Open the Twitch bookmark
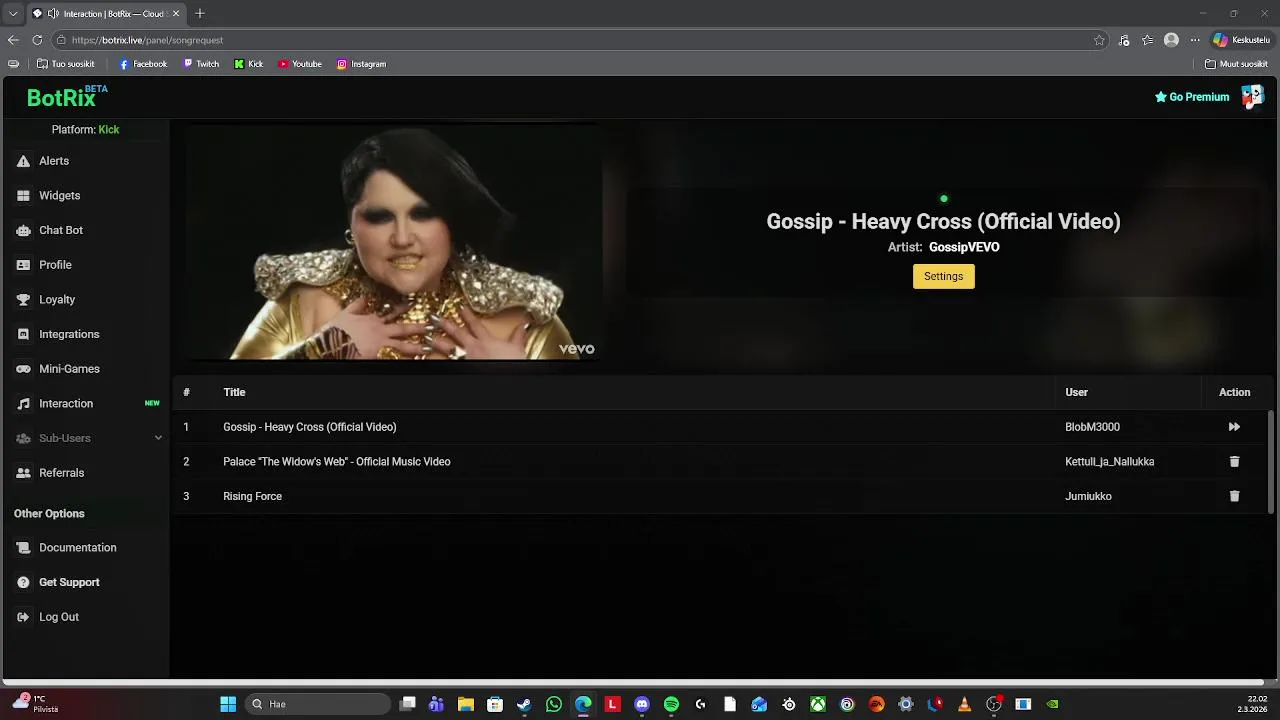Viewport: 1280px width, 720px height. (201, 64)
